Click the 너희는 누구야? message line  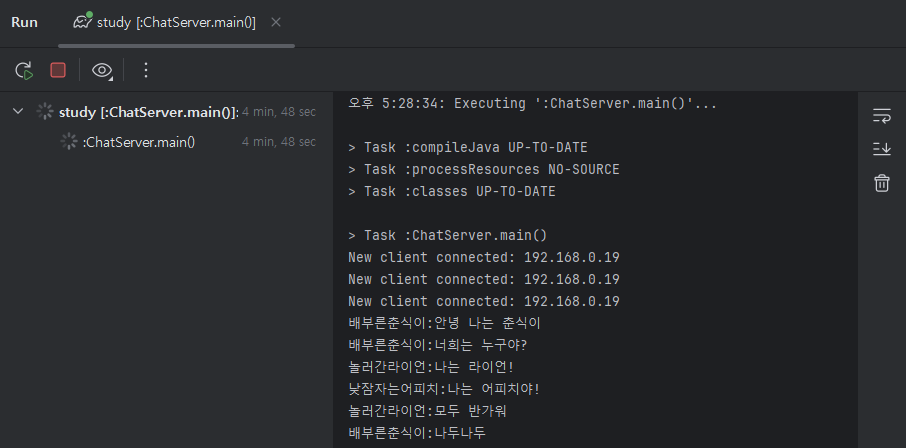pyautogui.click(x=440, y=345)
